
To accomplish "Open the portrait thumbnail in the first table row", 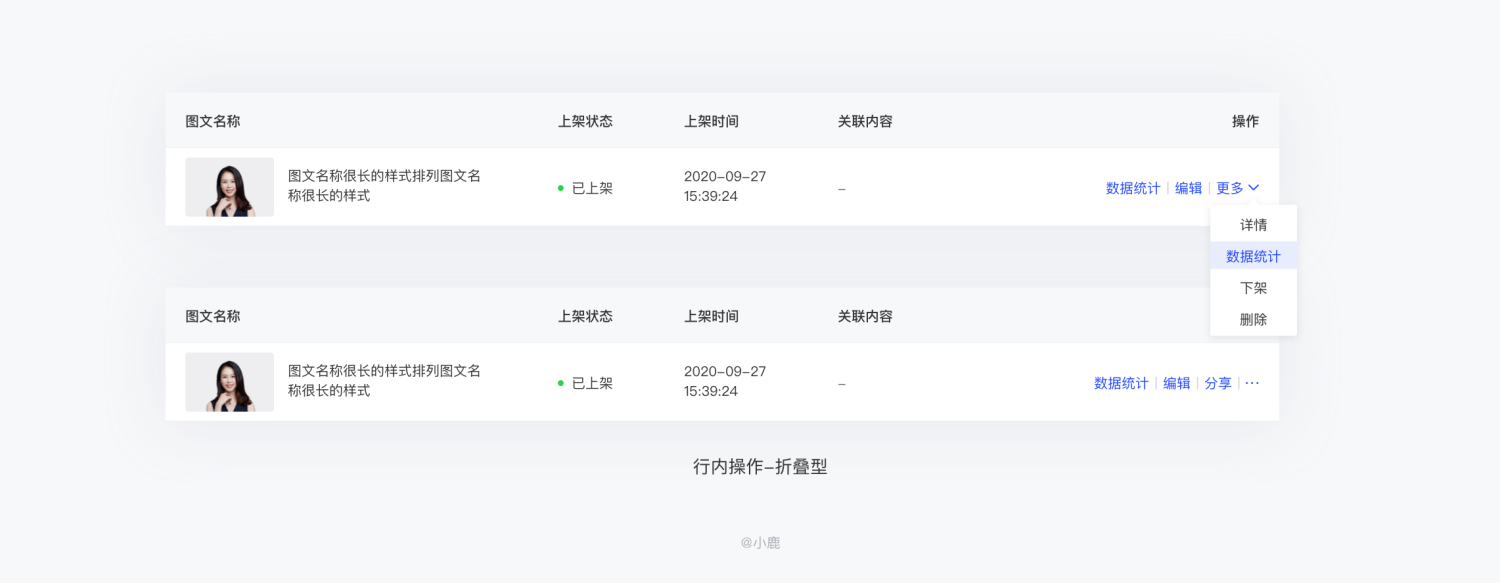I will coord(229,187).
